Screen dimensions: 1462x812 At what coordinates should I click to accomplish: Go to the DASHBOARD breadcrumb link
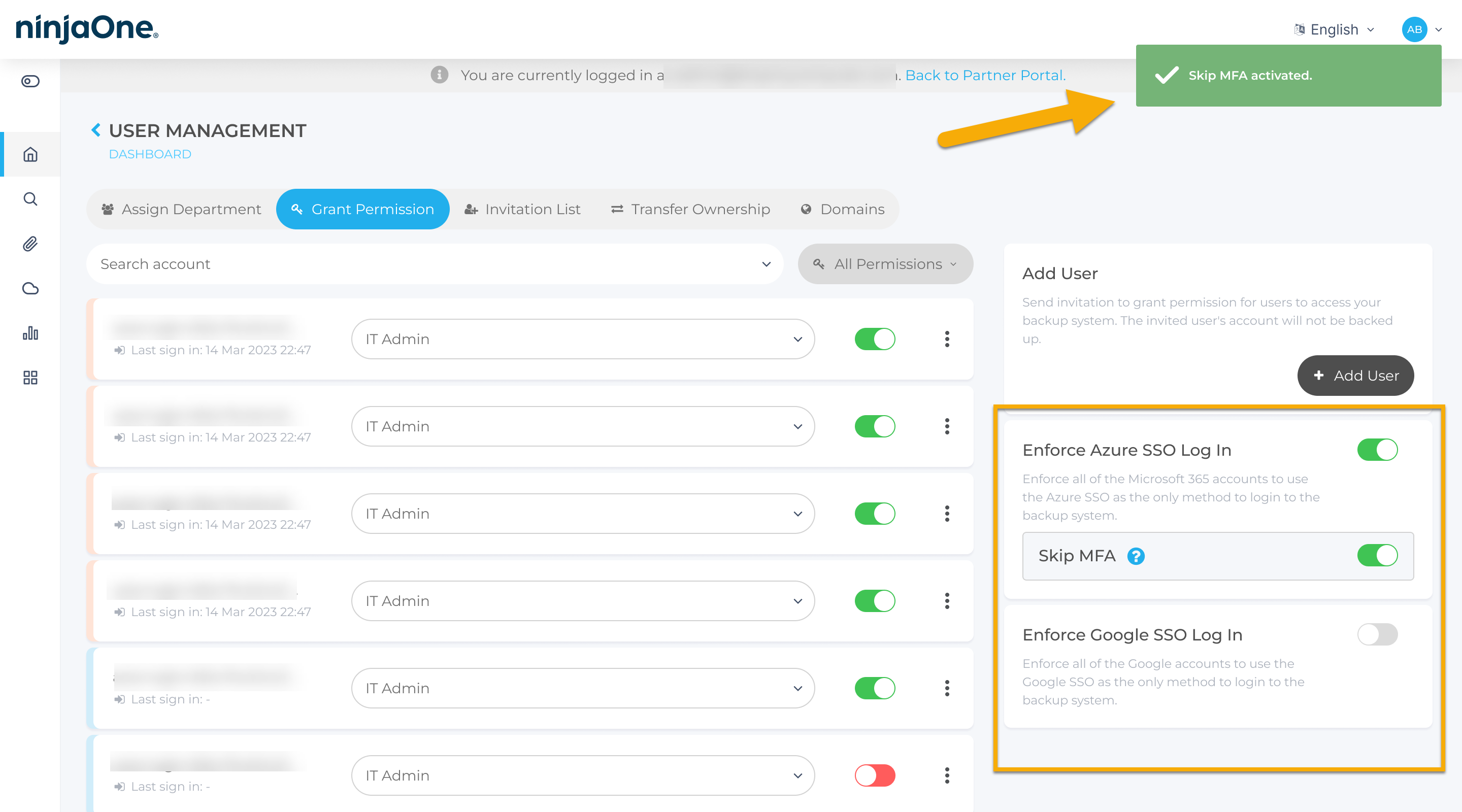[x=150, y=154]
